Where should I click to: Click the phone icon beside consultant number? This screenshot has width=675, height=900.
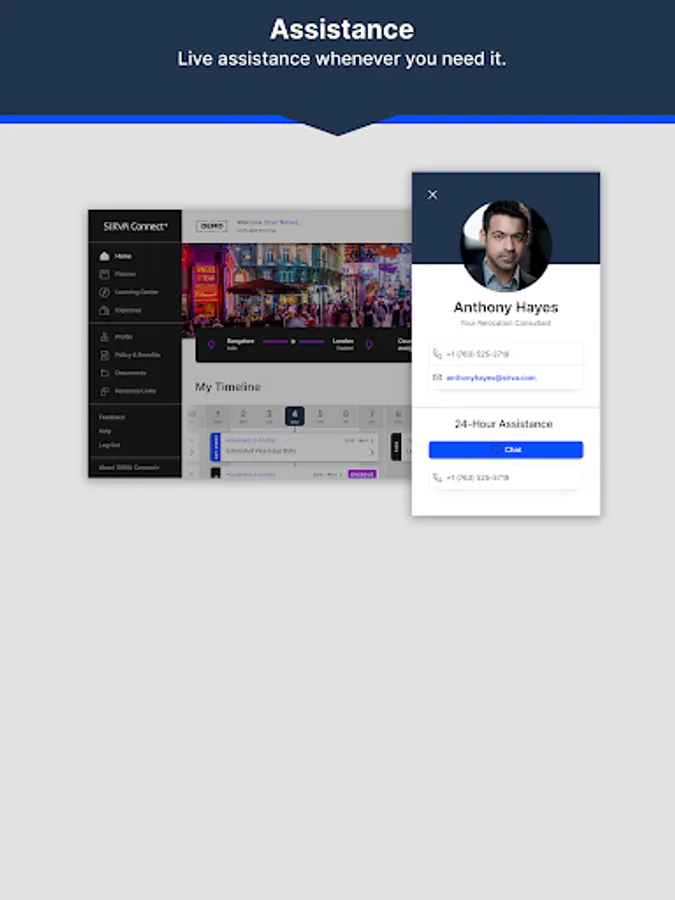click(437, 354)
